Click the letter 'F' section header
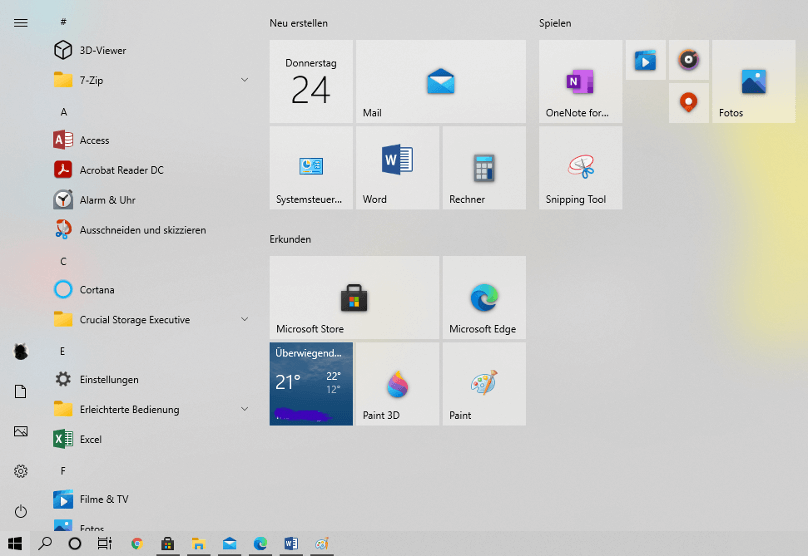808x556 pixels. click(63, 470)
